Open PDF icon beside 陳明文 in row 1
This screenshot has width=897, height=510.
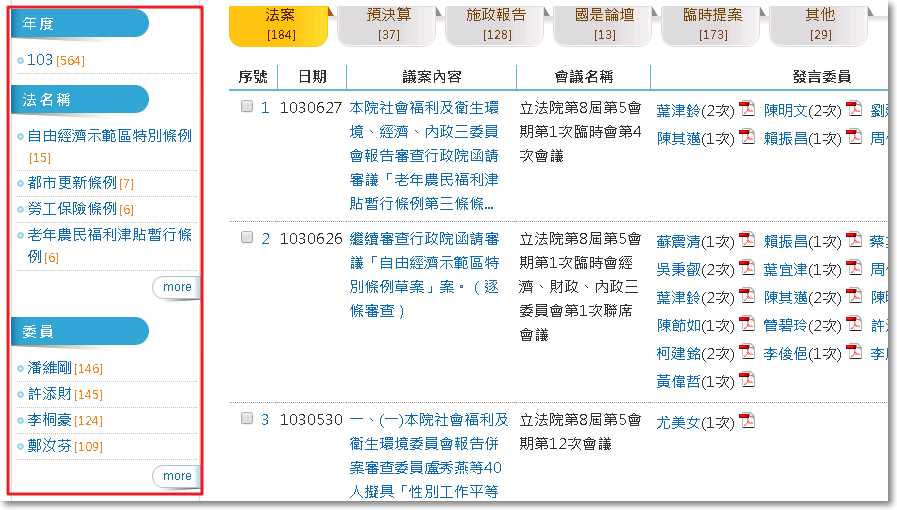point(854,109)
